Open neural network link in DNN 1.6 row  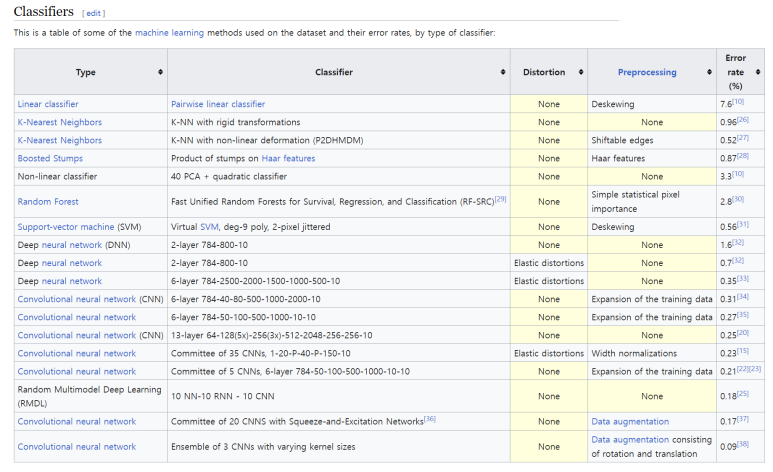(72, 245)
